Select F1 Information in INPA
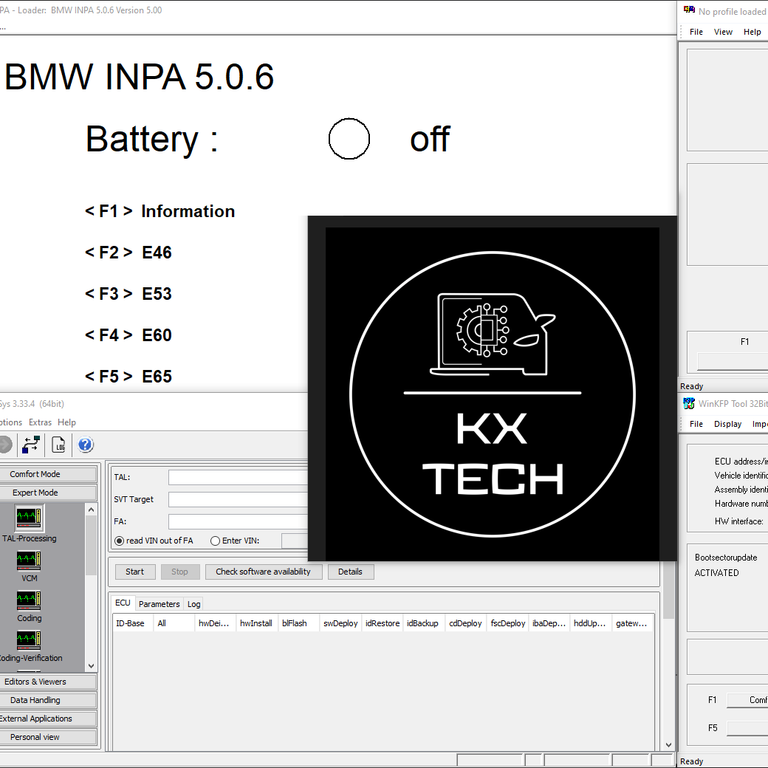768x768 pixels. click(160, 211)
